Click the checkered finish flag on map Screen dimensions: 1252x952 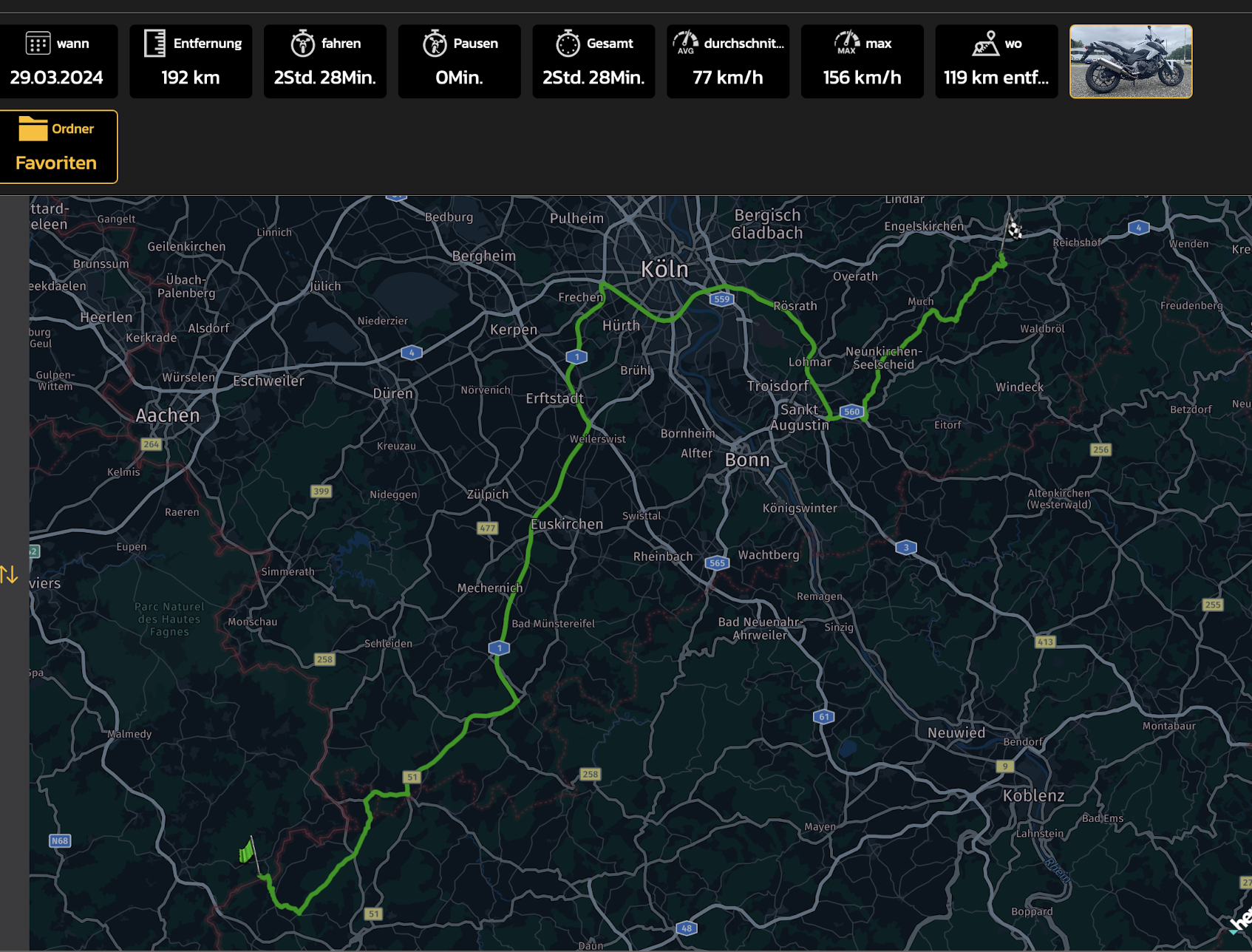tap(1014, 228)
